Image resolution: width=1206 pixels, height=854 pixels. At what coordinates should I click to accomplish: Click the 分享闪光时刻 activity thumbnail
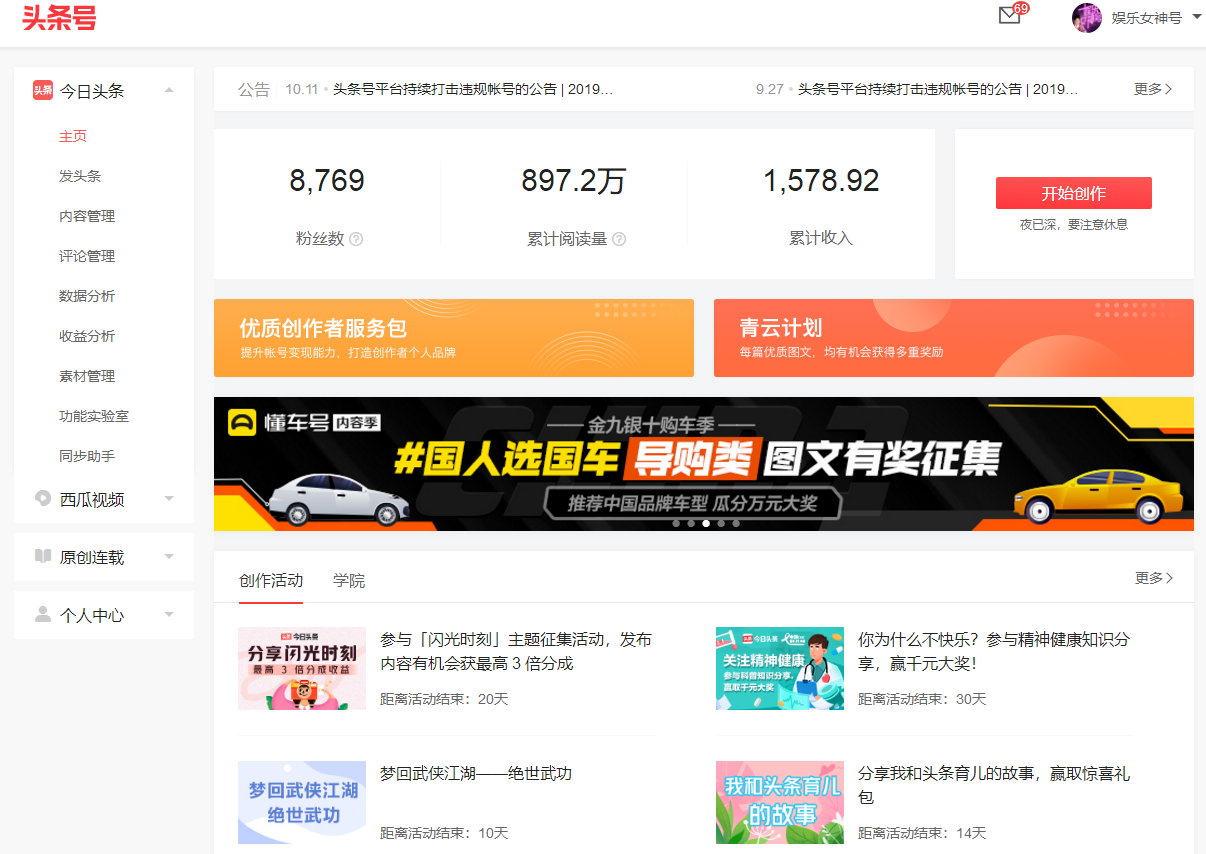point(301,668)
